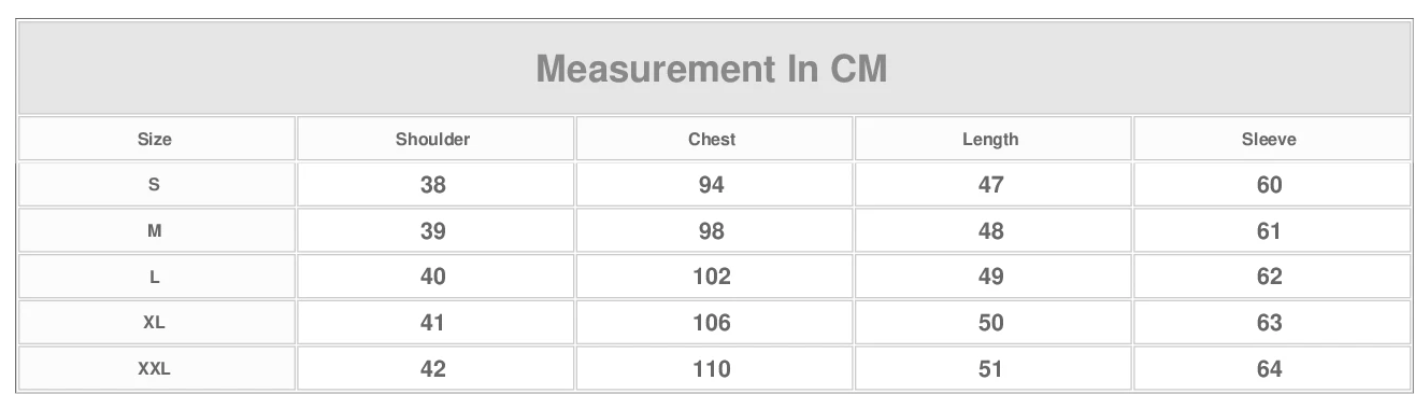Screen dimensions: 1428x400
Task: Click length value 50 for size XL
Action: tap(990, 324)
